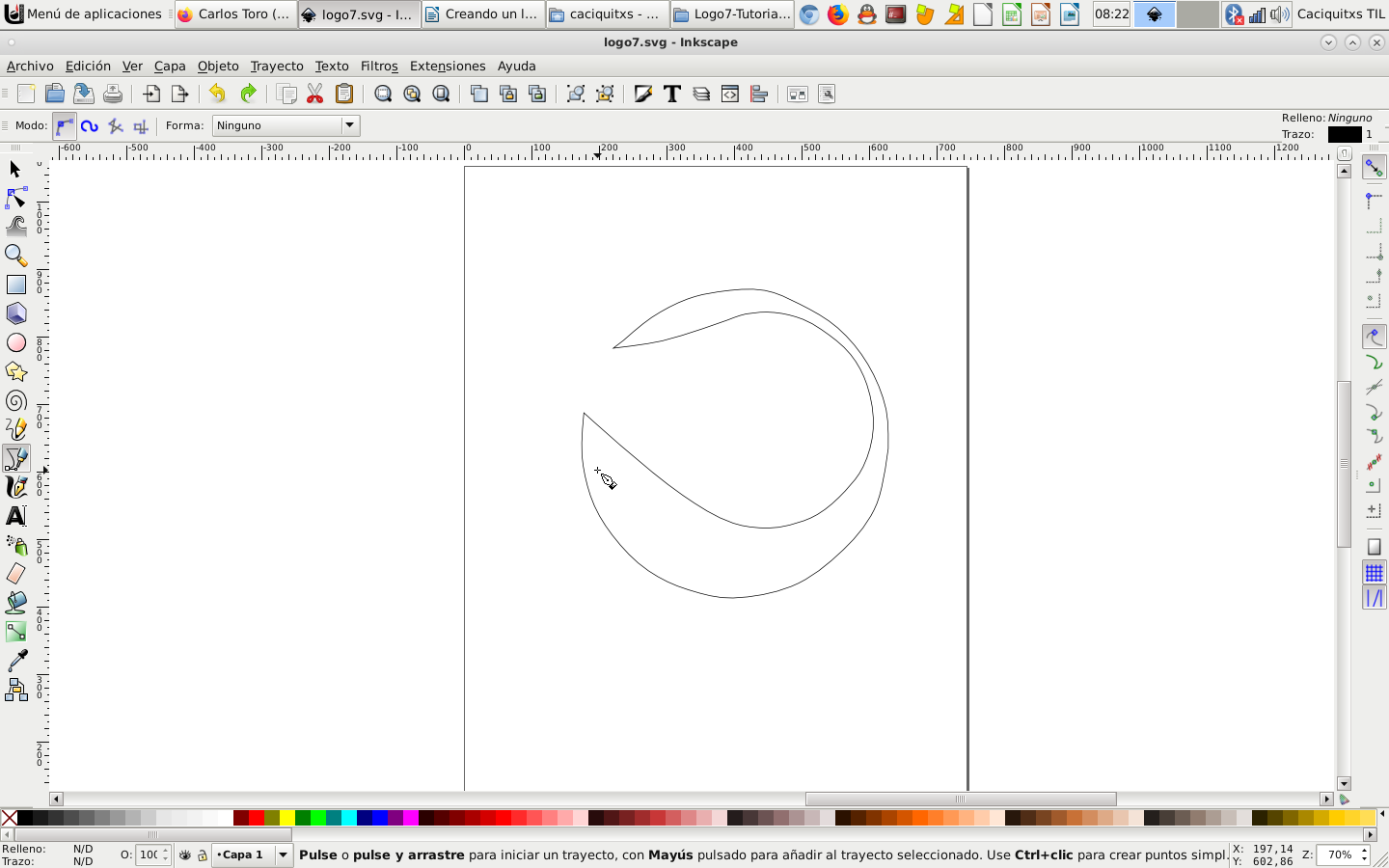Open the Capa 1 layer dropdown
This screenshot has width=1389, height=868.
pos(253,854)
